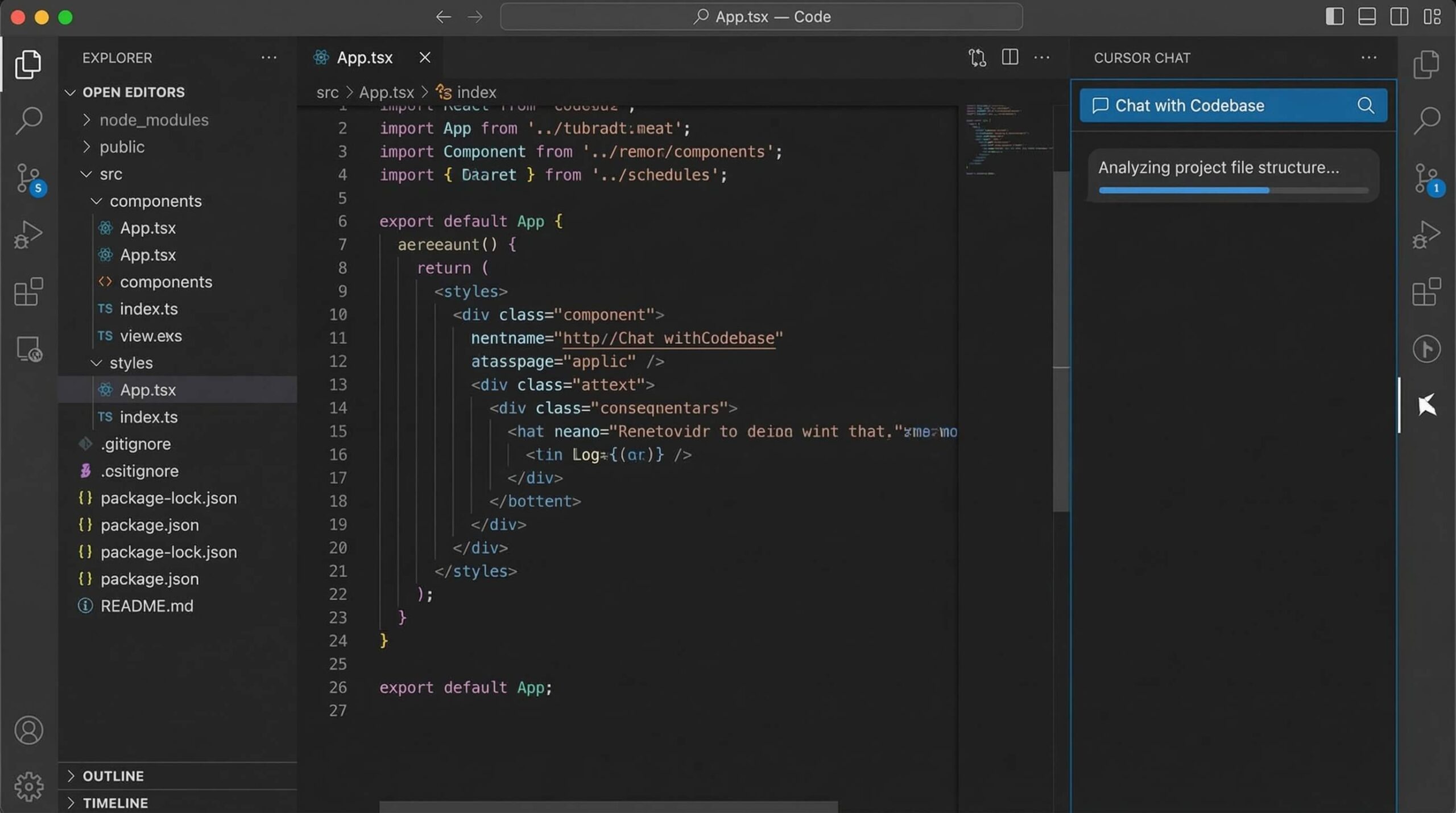Viewport: 1456px width, 813px height.
Task: Click the search magnifier in Chat with Codebase
Action: 1366,105
